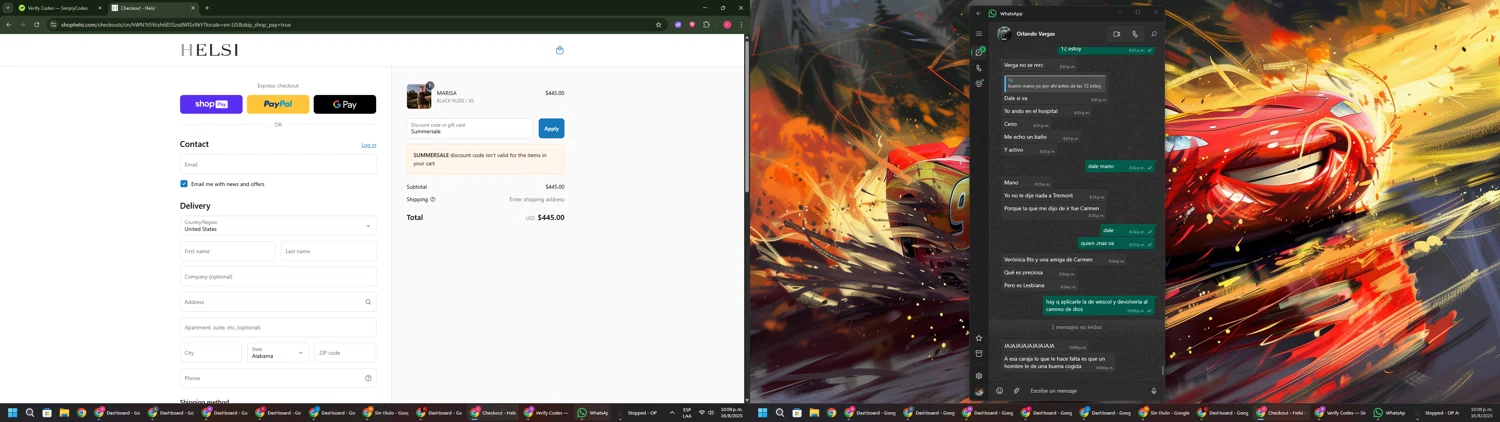This screenshot has height=422, width=1500.
Task: Open the Country/Region dropdown
Action: click(278, 226)
